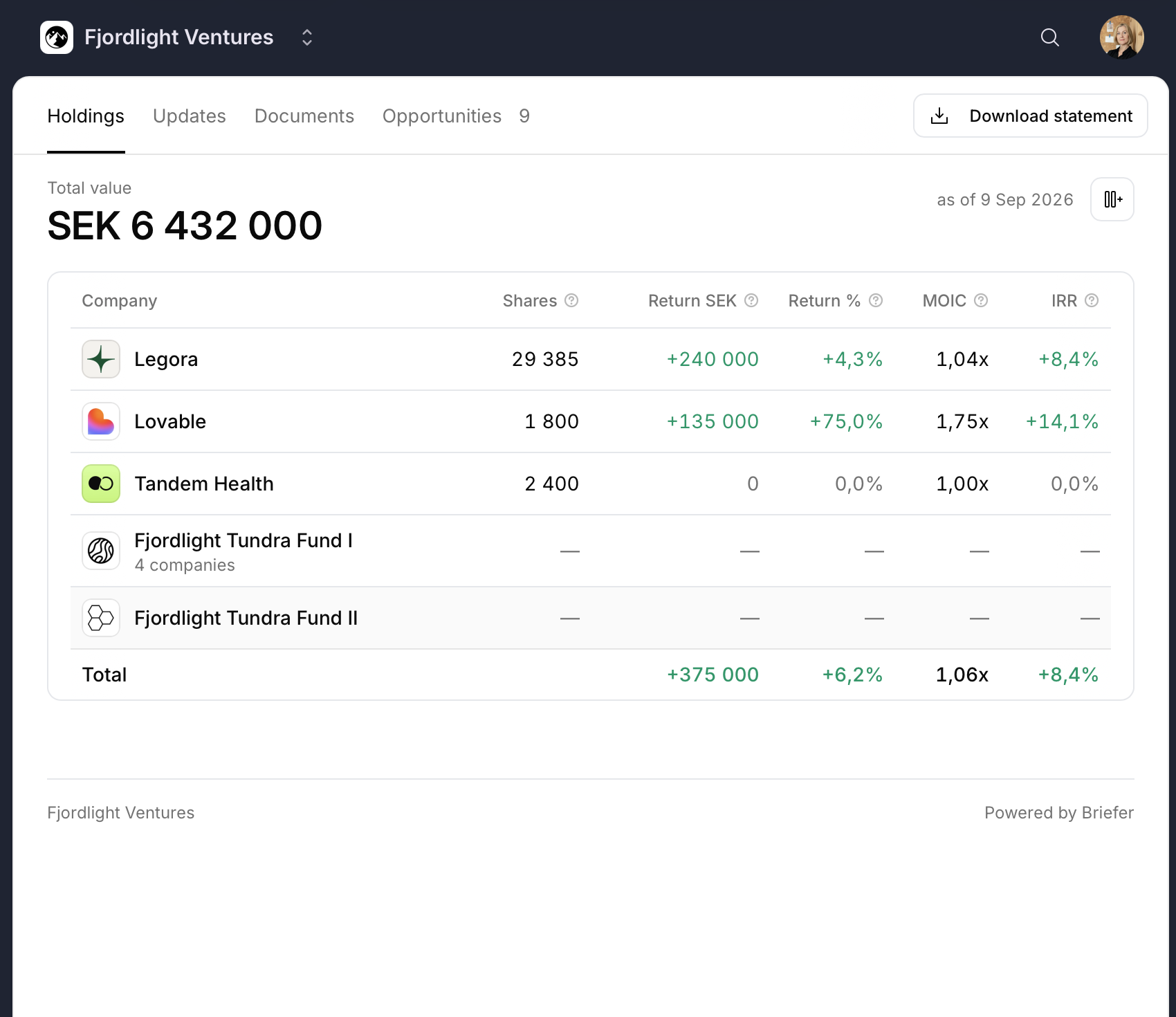This screenshot has width=1176, height=1017.
Task: Open search with the magnifier icon
Action: pos(1050,37)
